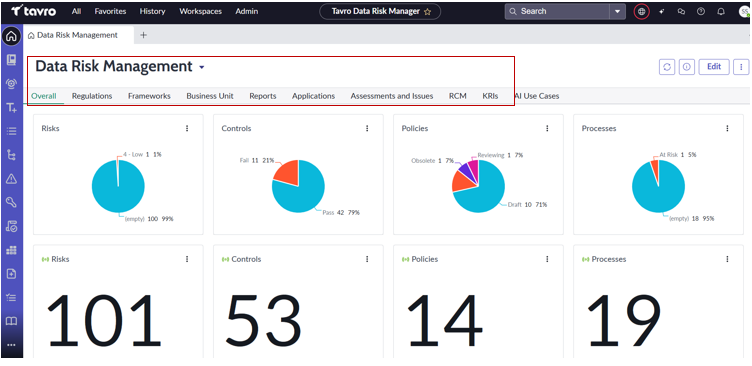Switch to the Applications tab
The image size is (752, 366).
click(x=314, y=96)
